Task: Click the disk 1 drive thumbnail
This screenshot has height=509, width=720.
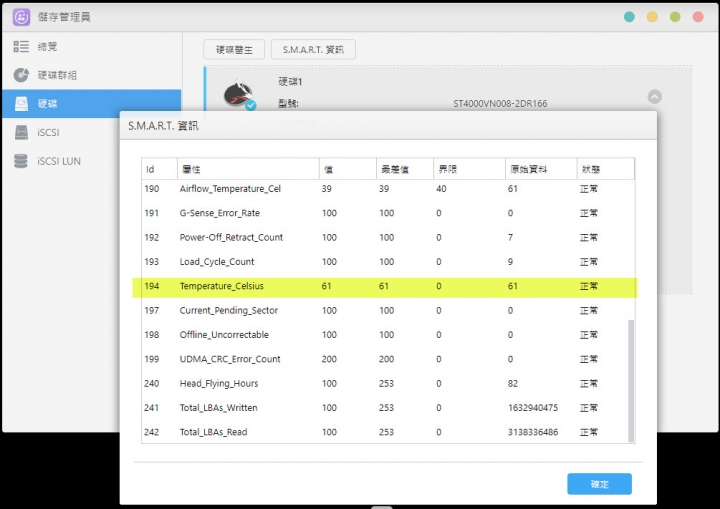Action: pyautogui.click(x=239, y=95)
